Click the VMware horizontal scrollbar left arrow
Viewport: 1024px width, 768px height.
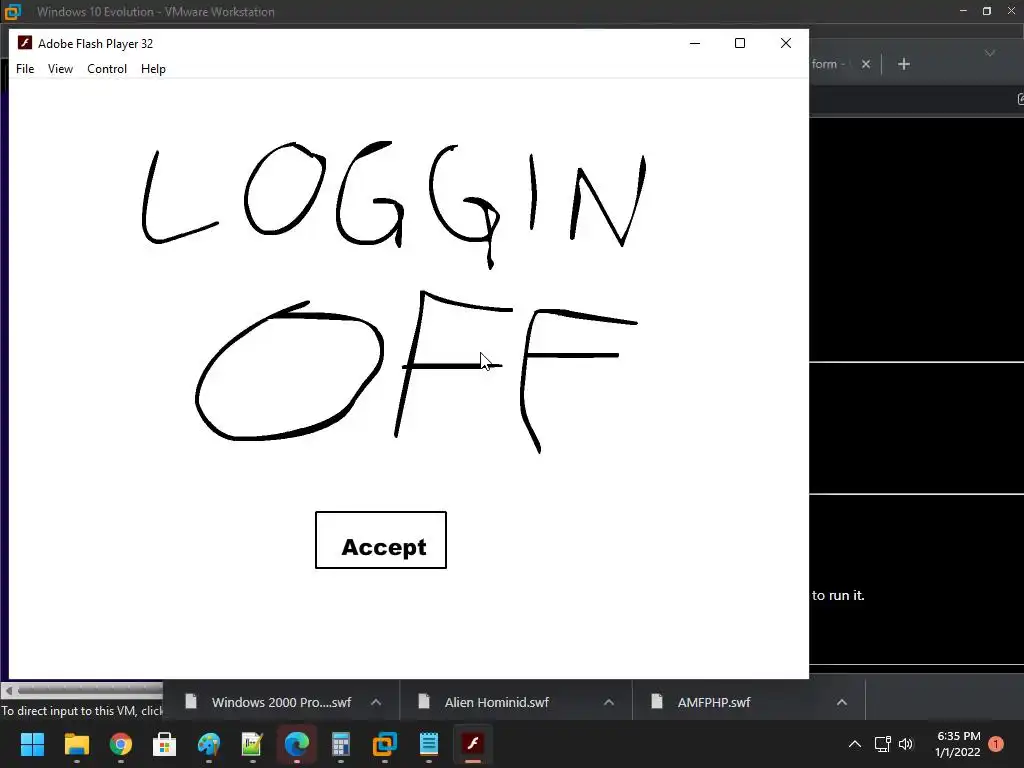(8, 690)
